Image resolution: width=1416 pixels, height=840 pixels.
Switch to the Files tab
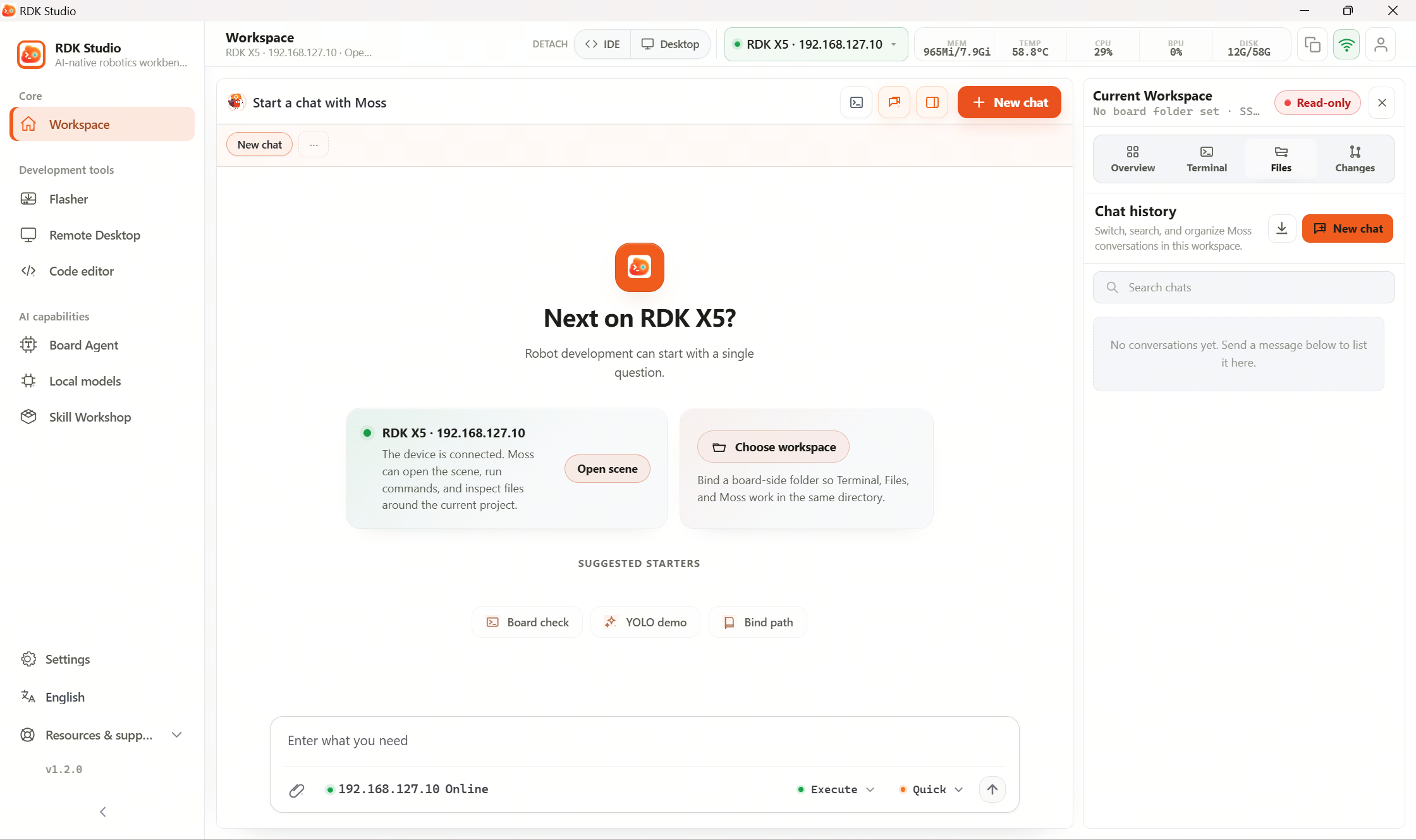click(x=1281, y=159)
